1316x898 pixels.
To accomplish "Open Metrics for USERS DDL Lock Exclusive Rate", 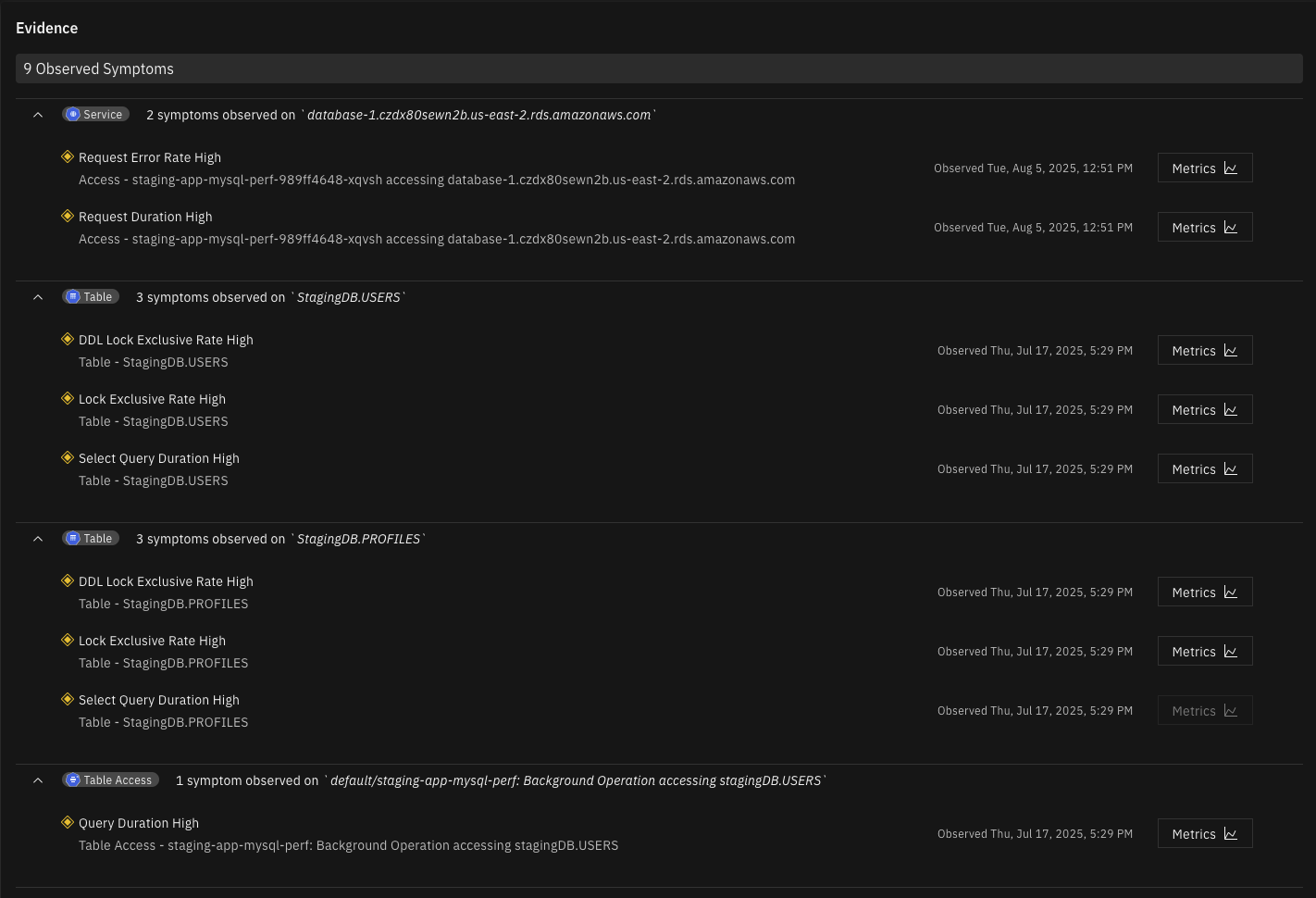I will point(1204,351).
